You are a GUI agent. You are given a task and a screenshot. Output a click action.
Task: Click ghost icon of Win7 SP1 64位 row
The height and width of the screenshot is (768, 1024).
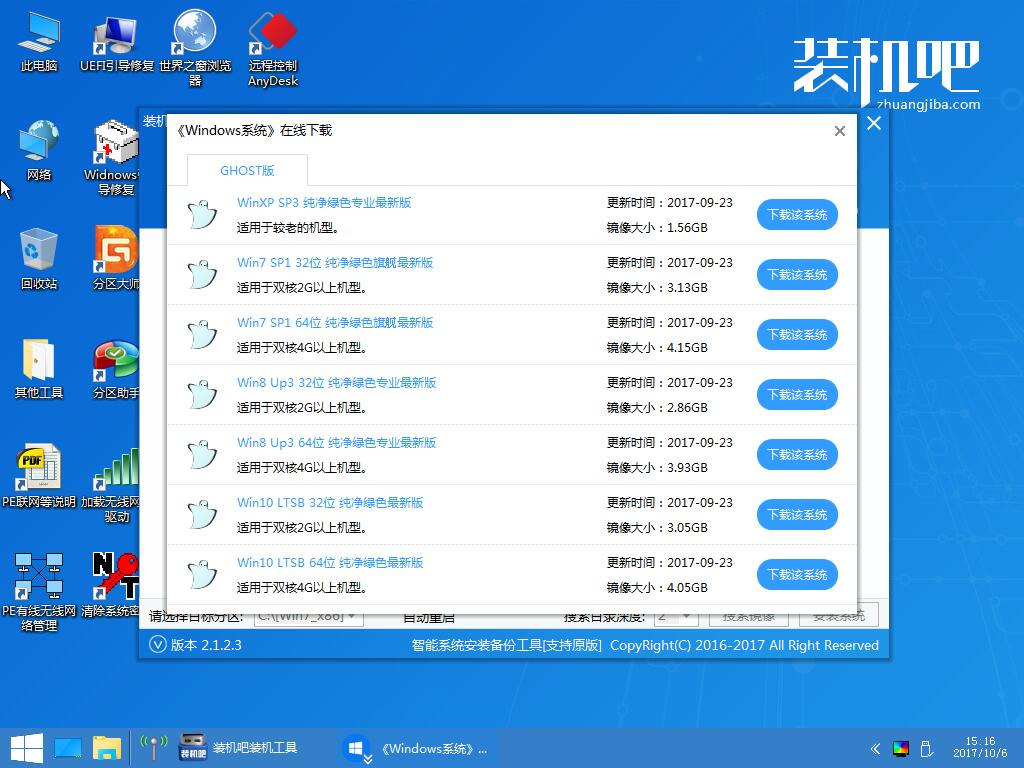202,334
